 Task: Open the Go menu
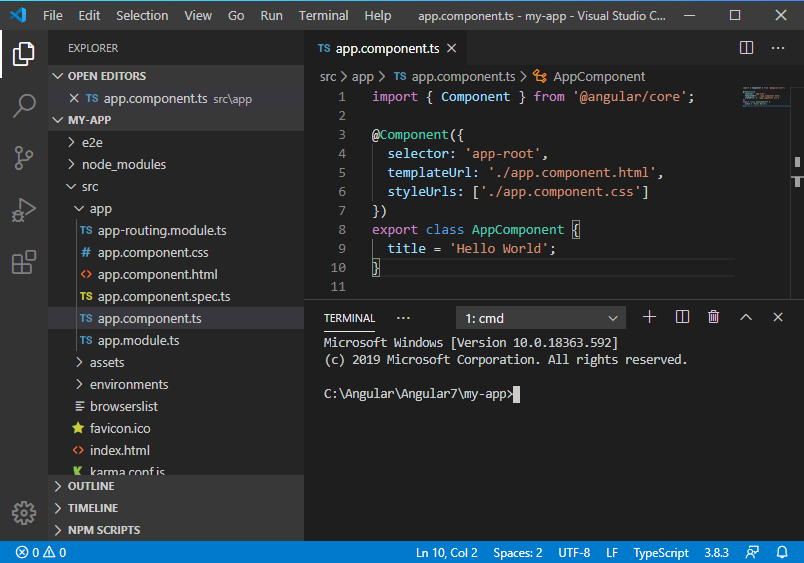(x=236, y=15)
